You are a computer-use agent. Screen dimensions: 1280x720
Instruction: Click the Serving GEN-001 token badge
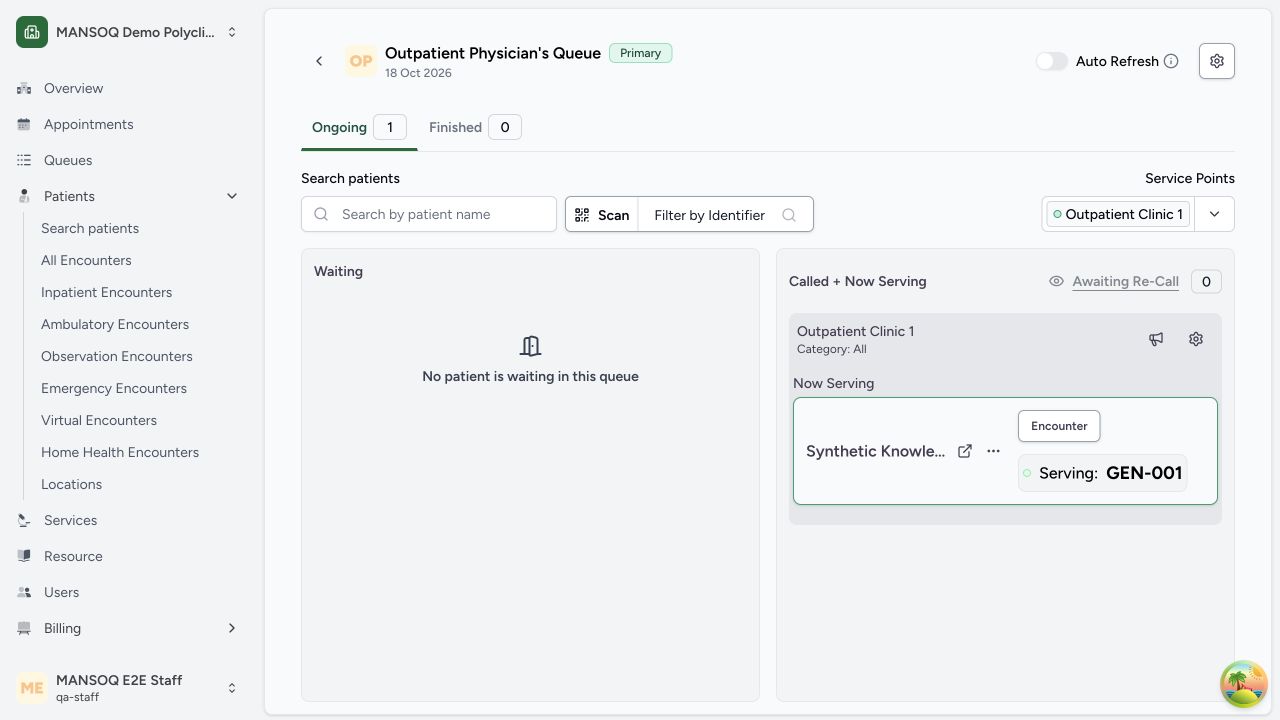(x=1103, y=473)
